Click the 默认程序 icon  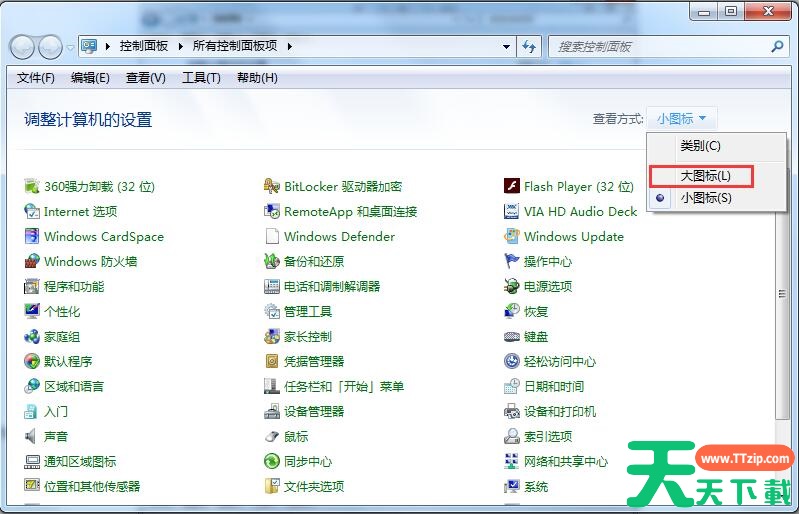pos(32,361)
